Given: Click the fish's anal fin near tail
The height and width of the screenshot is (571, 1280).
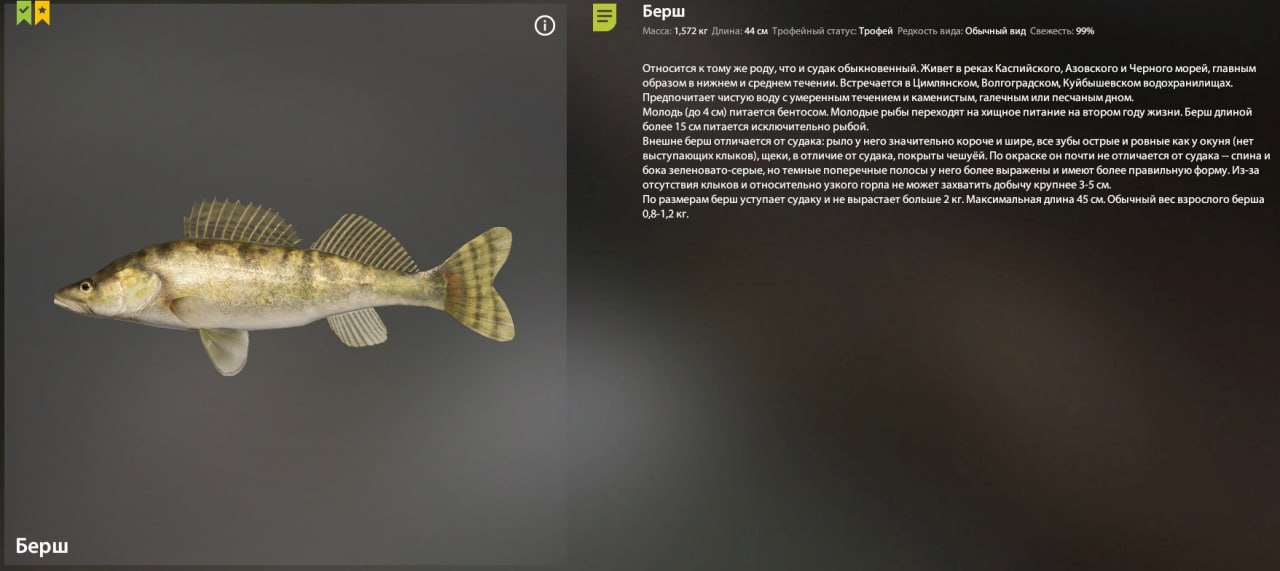Looking at the screenshot, I should click(357, 327).
